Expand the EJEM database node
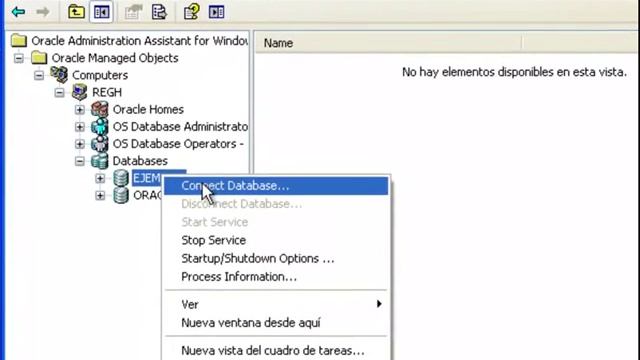Screen dimensions: 640x360 (100, 178)
